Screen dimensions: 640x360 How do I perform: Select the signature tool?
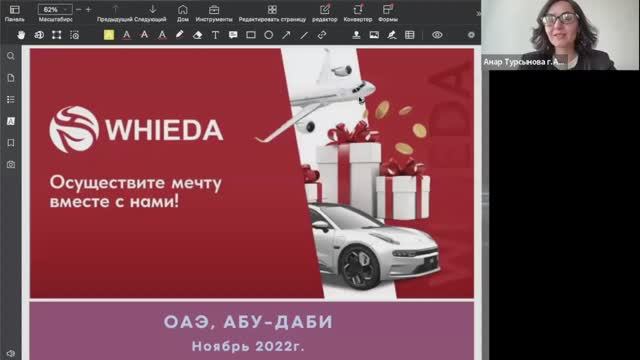point(392,35)
